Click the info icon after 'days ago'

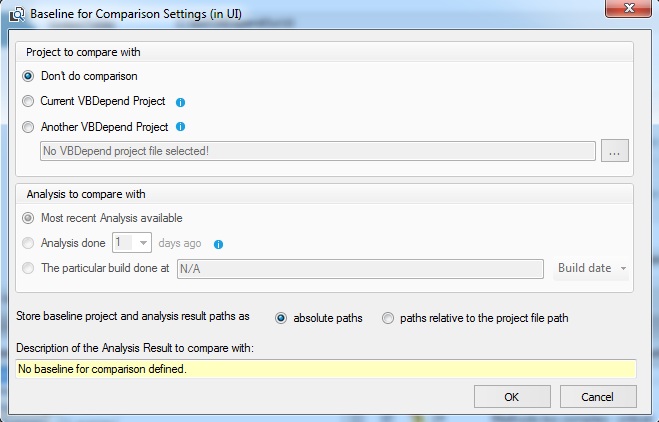[x=218, y=243]
